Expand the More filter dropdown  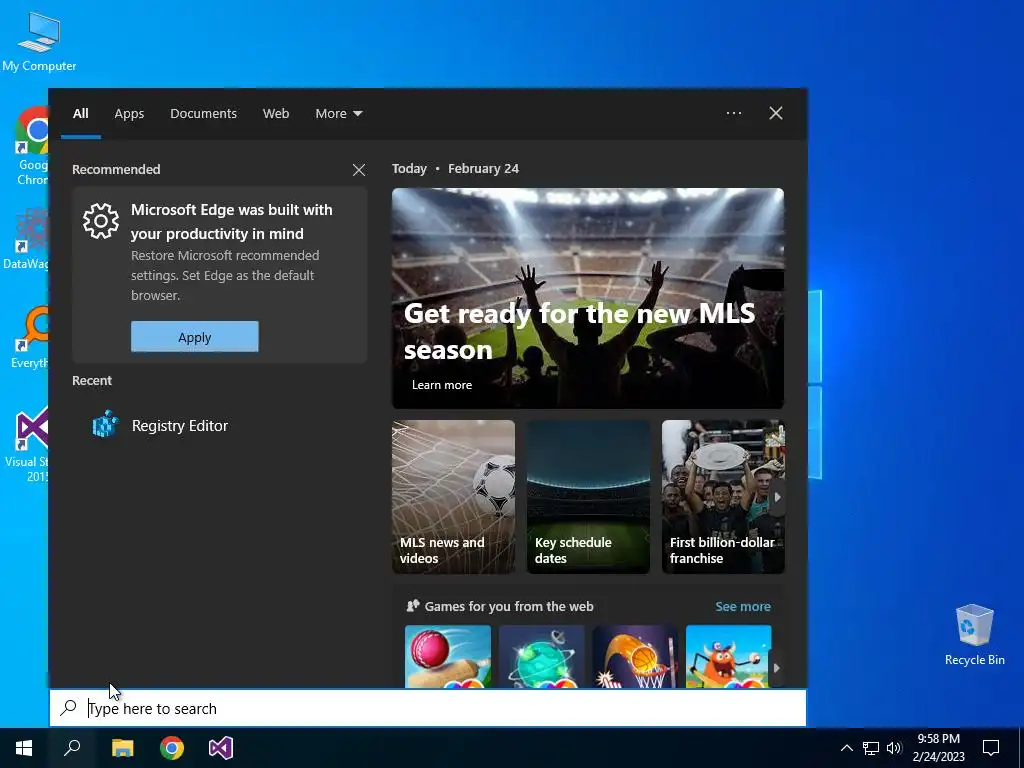coord(338,114)
